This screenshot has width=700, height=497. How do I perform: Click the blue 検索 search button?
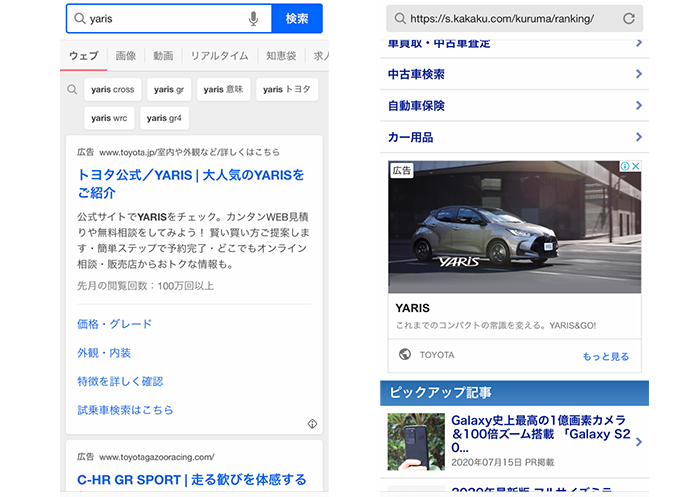pos(297,19)
